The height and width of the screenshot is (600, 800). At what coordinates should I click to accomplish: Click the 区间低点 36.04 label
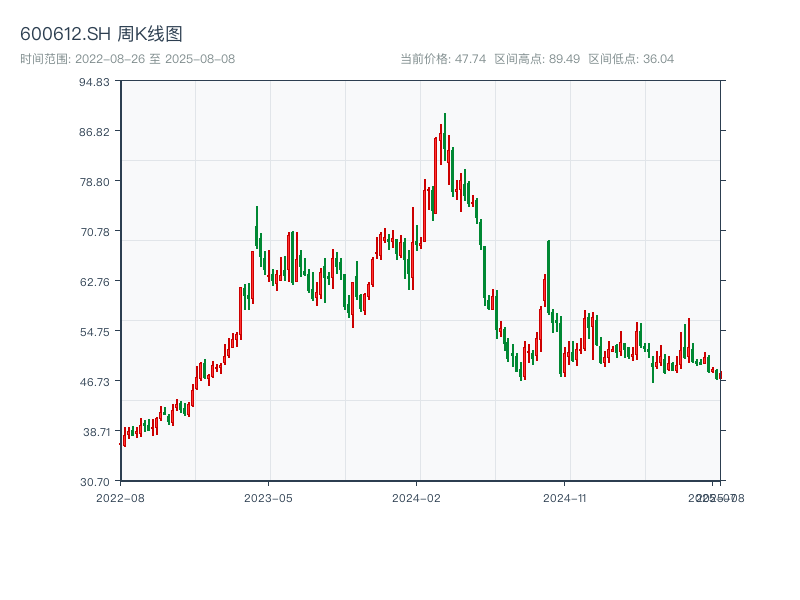(631, 59)
